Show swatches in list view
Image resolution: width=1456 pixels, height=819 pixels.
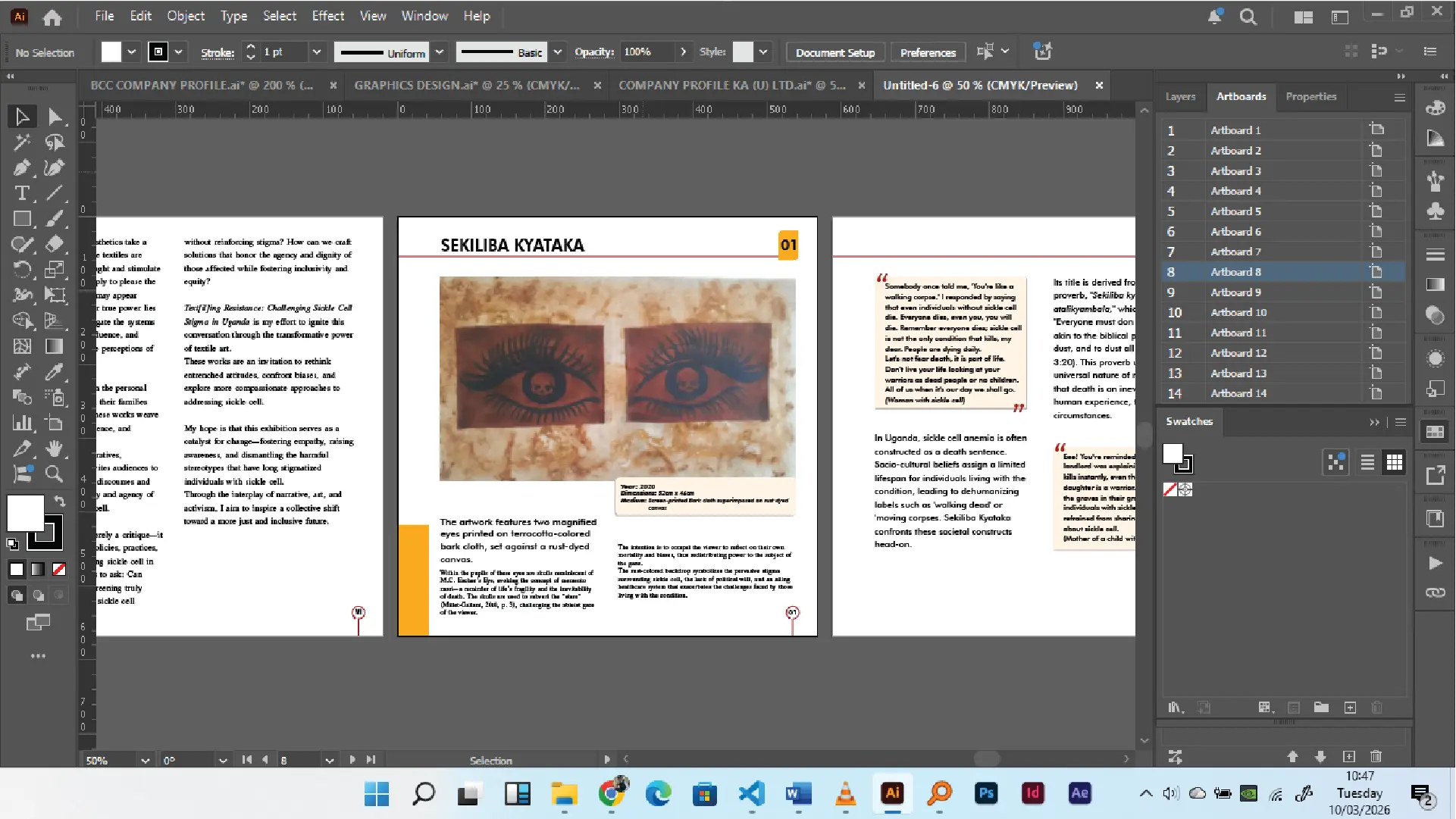click(1367, 463)
